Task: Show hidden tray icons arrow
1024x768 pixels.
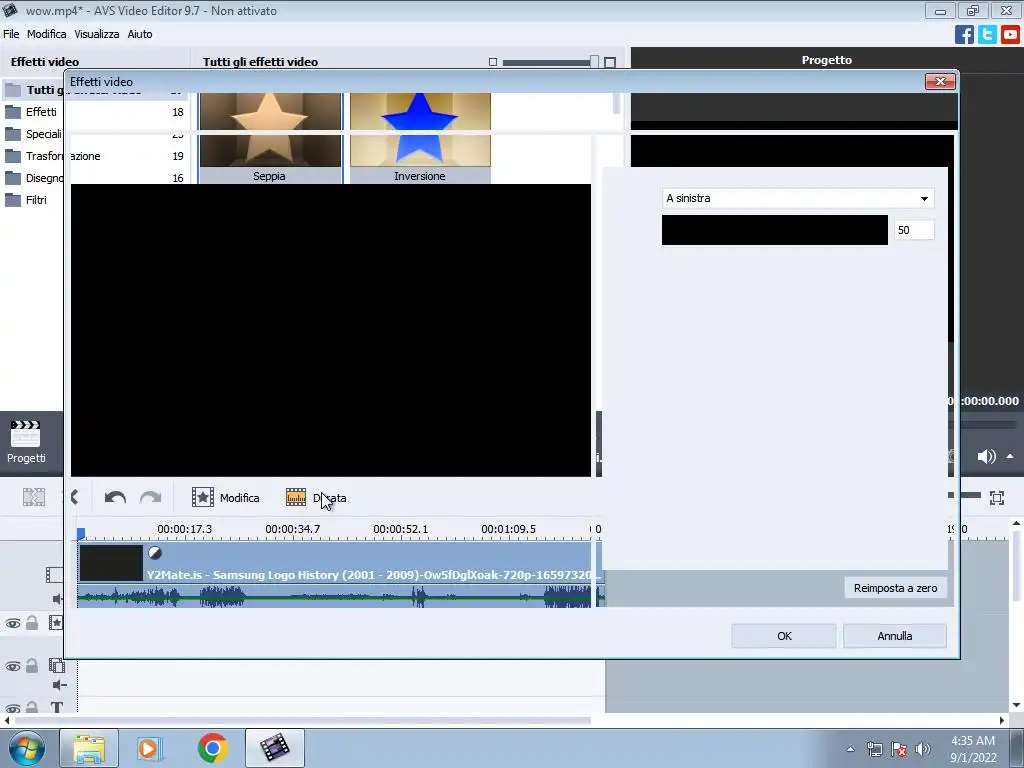Action: tap(850, 749)
